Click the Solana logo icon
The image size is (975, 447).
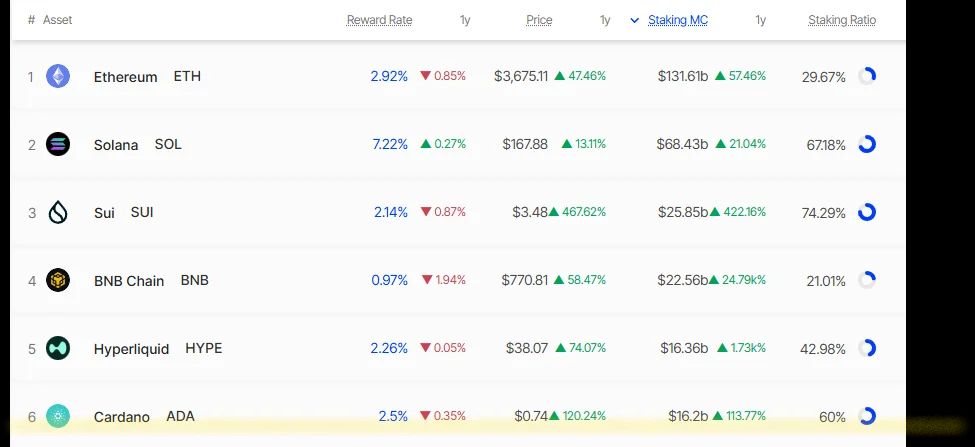point(58,144)
